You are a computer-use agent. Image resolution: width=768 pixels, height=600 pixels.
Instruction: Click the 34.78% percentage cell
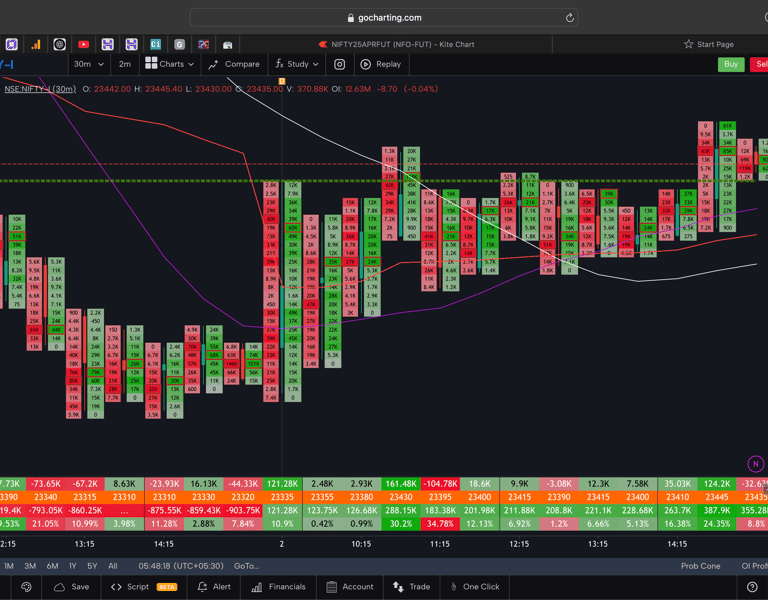(440, 524)
